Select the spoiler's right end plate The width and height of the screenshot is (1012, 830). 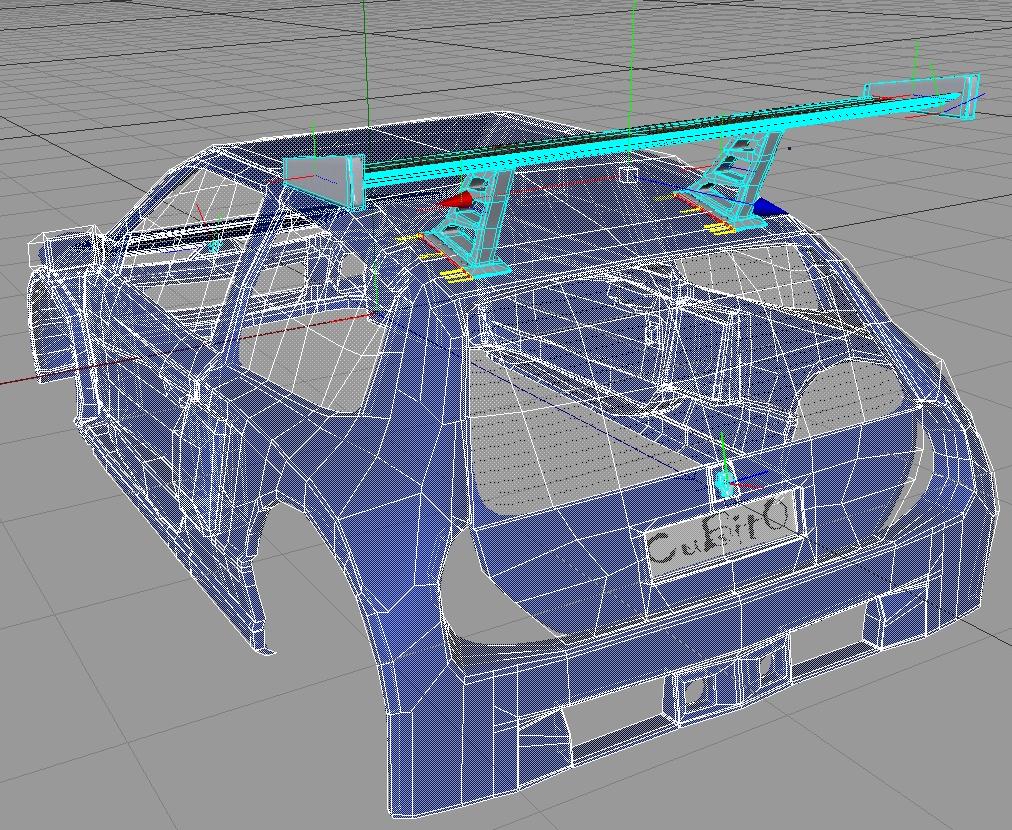point(924,95)
